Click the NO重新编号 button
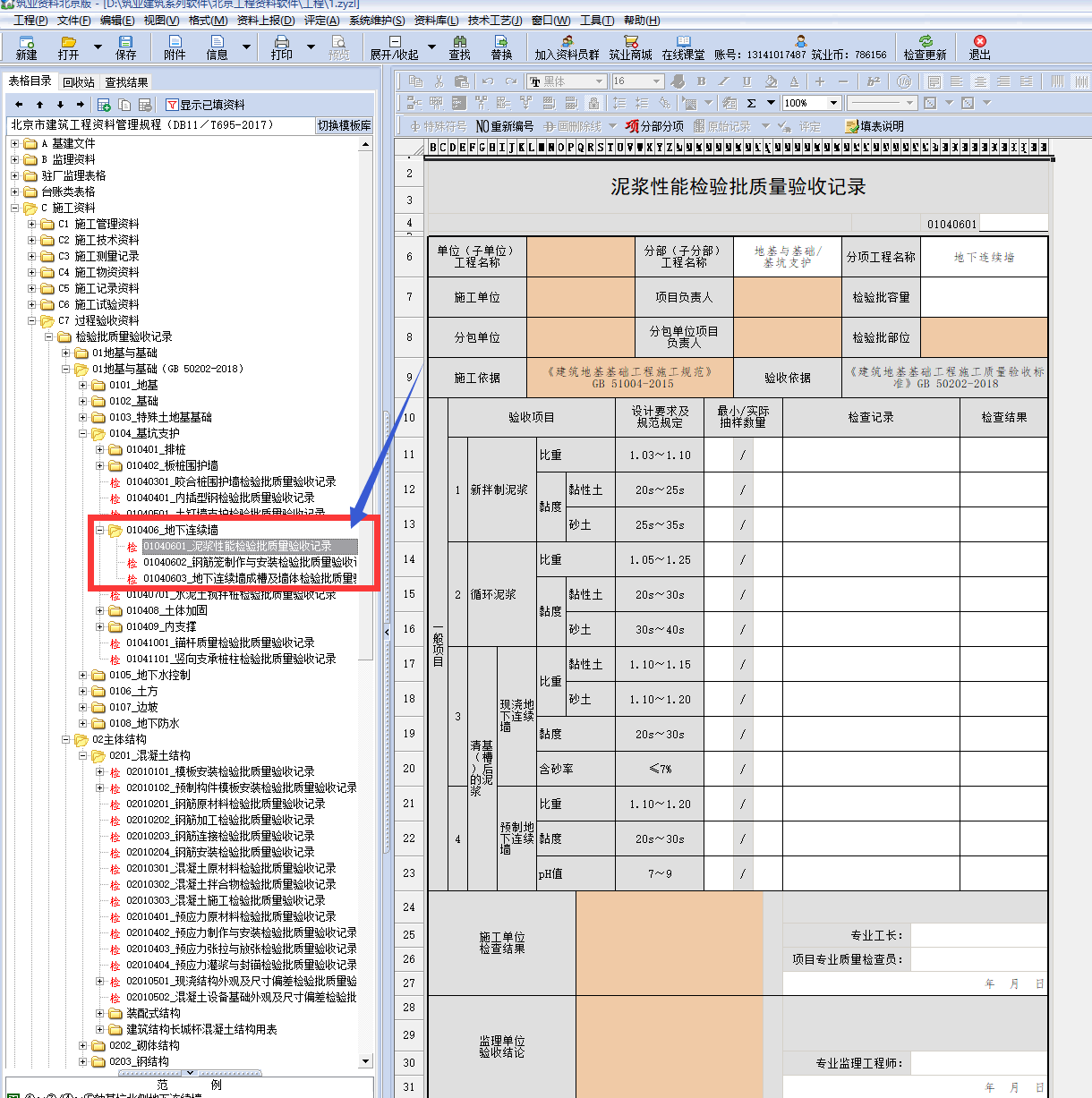The height and width of the screenshot is (1098, 1092). [x=505, y=126]
